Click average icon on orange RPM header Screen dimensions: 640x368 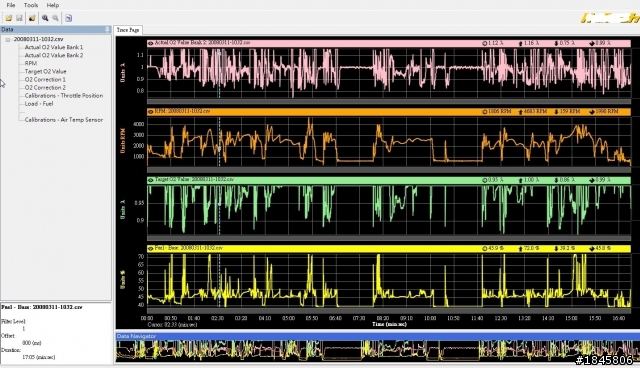tap(592, 111)
